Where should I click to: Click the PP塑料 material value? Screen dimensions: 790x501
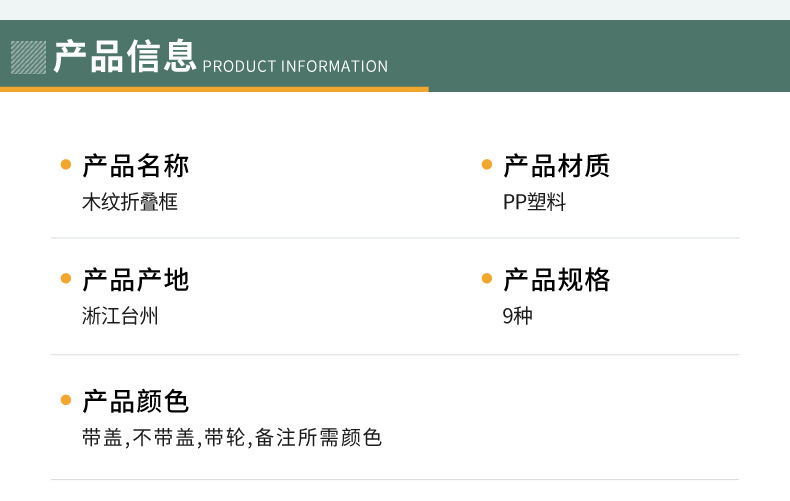point(534,202)
